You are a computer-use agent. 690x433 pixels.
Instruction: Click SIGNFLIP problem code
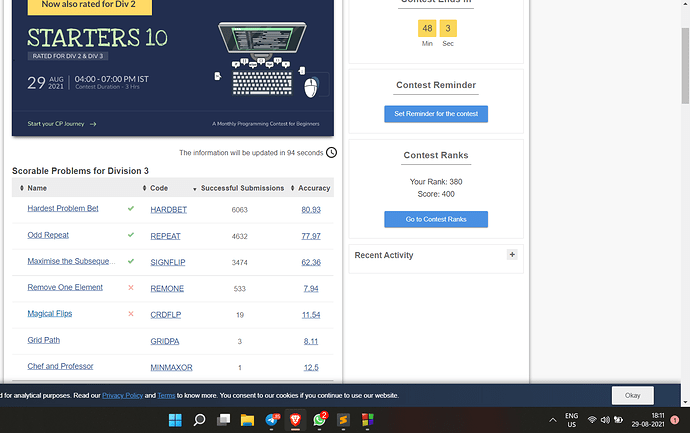[168, 262]
